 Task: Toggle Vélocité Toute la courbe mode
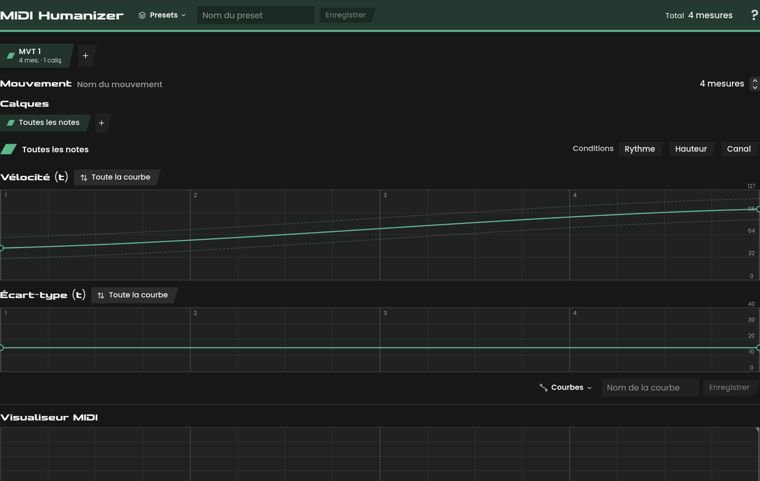(x=116, y=177)
